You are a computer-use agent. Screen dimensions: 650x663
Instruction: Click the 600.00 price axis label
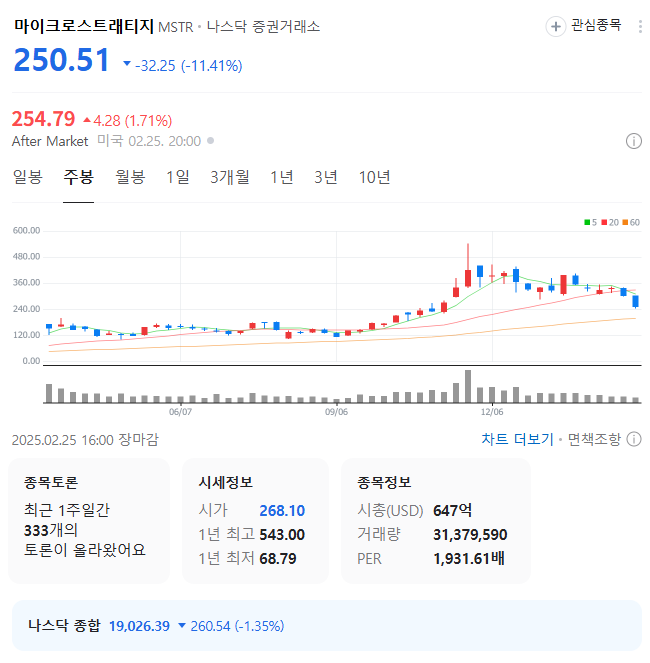coord(26,230)
